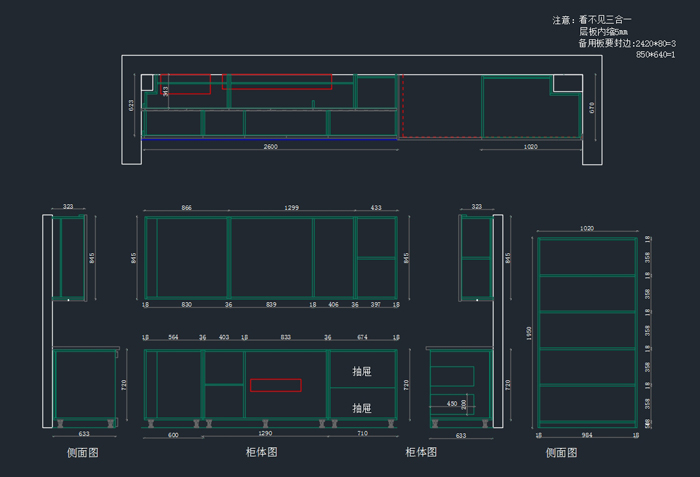Select the red dashed rectangle in plan view
Viewport: 700px width, 477px height.
pos(401,105)
